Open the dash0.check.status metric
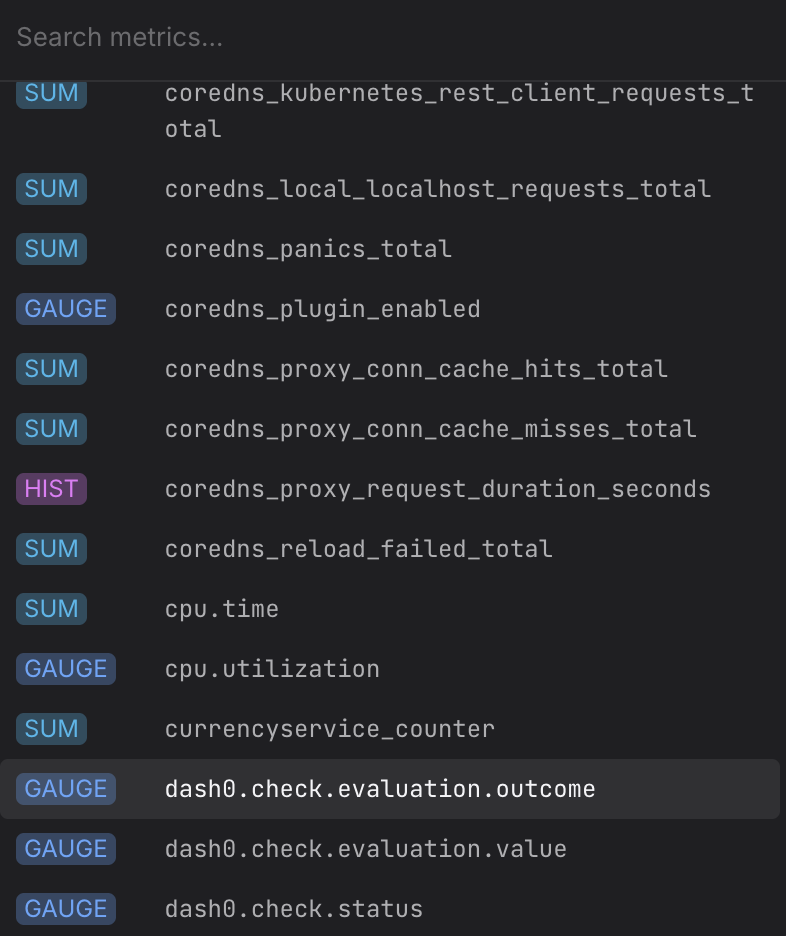The height and width of the screenshot is (936, 786). [x=293, y=909]
